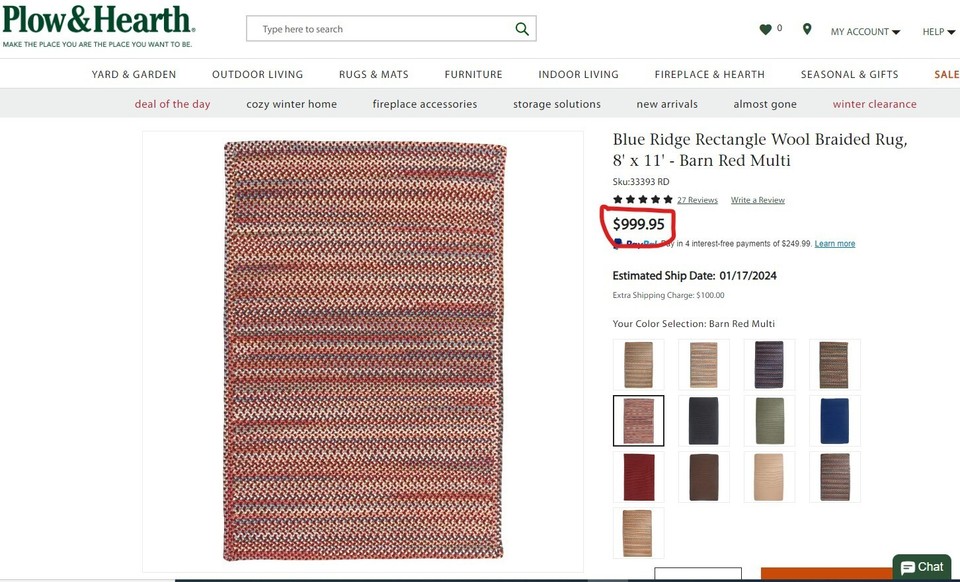Image resolution: width=960 pixels, height=582 pixels.
Task: Click the Plow & Hearth logo
Action: (x=97, y=22)
